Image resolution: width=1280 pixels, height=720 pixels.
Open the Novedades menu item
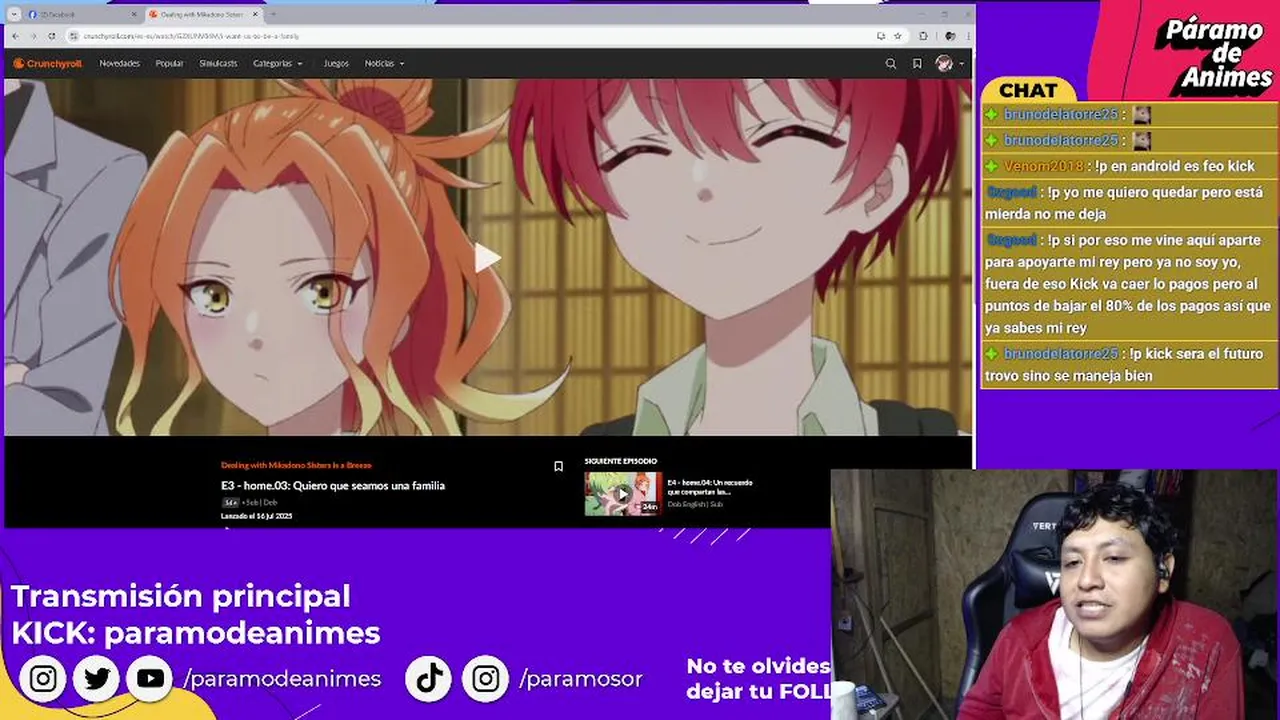tap(120, 63)
